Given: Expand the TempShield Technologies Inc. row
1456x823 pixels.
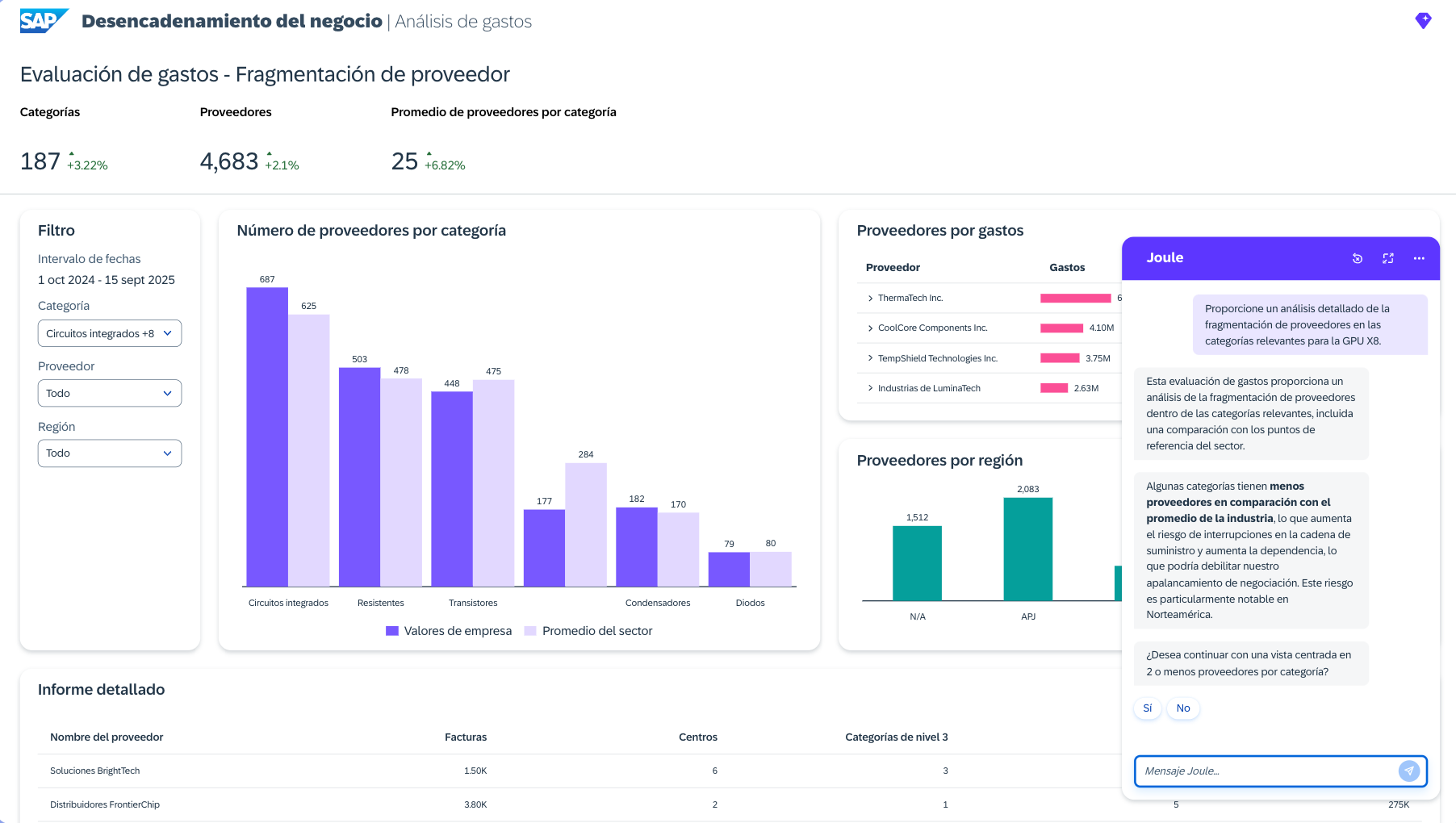Looking at the screenshot, I should [870, 358].
